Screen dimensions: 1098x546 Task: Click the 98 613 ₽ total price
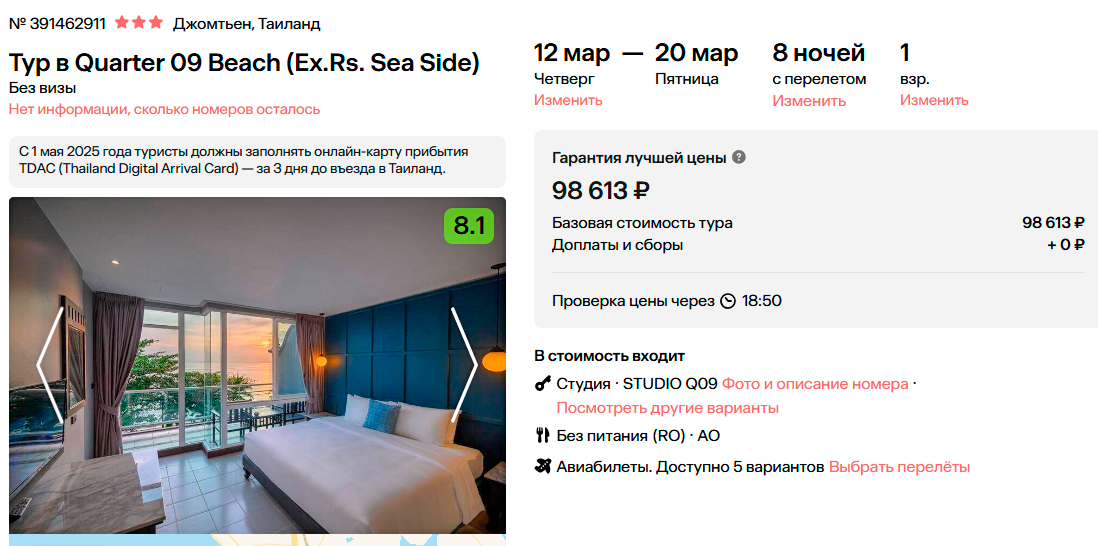click(601, 190)
